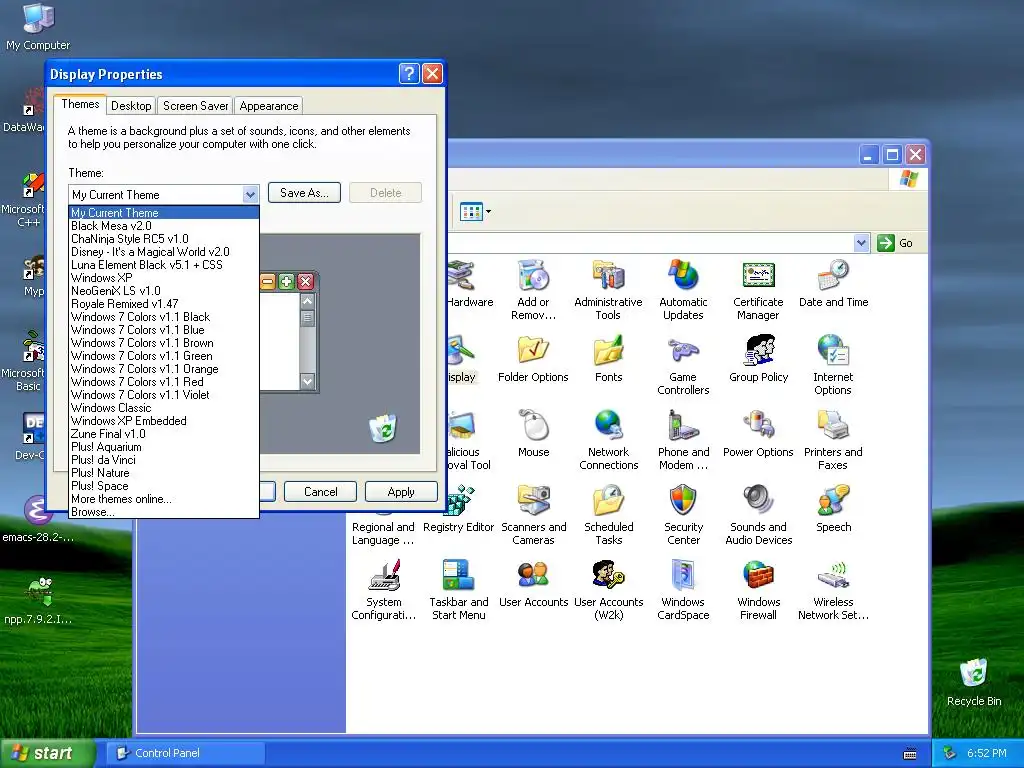Click Display Properties help question button
Viewport: 1024px width, 768px height.
[x=409, y=74]
